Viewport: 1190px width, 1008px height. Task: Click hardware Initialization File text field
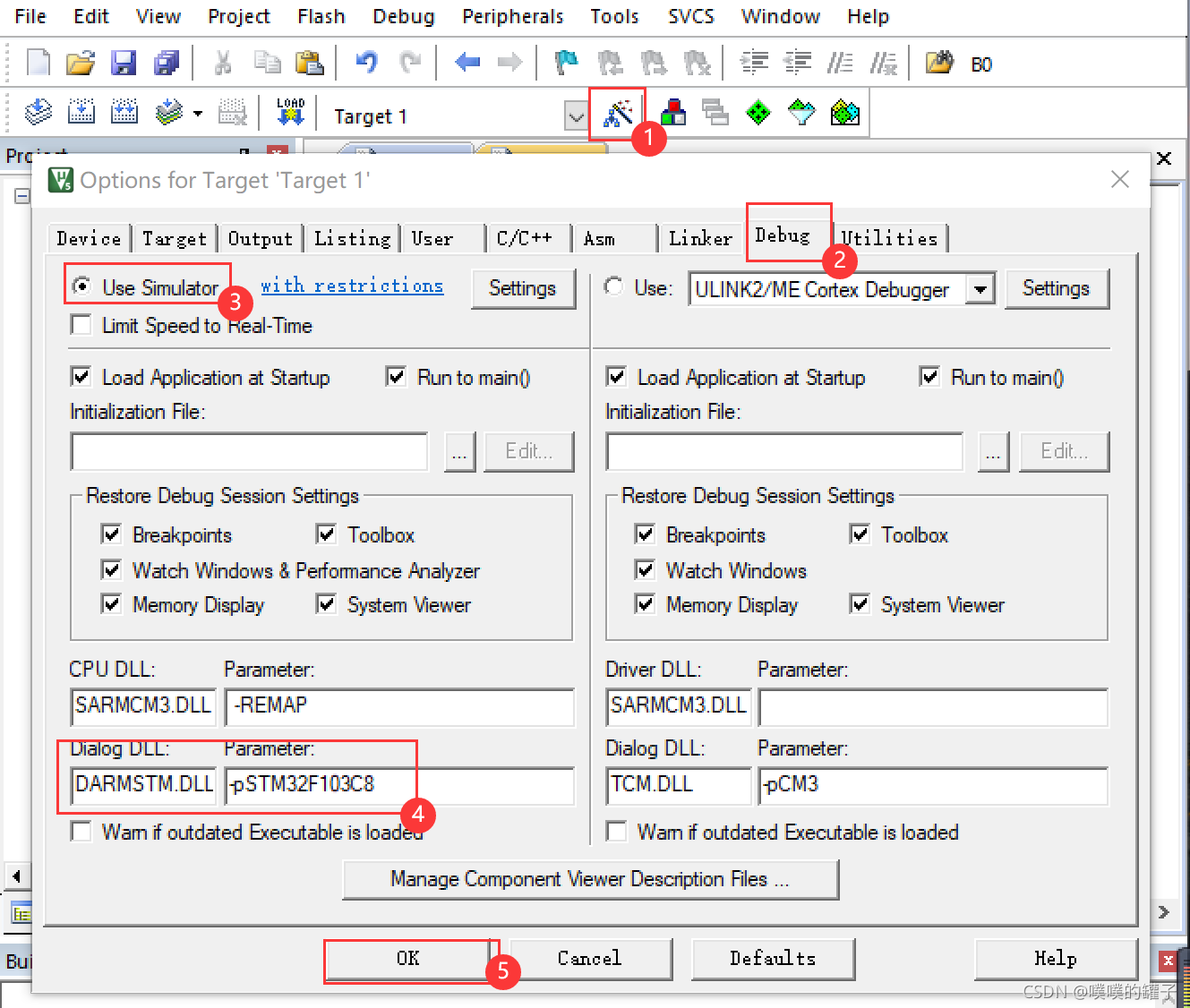tap(784, 451)
